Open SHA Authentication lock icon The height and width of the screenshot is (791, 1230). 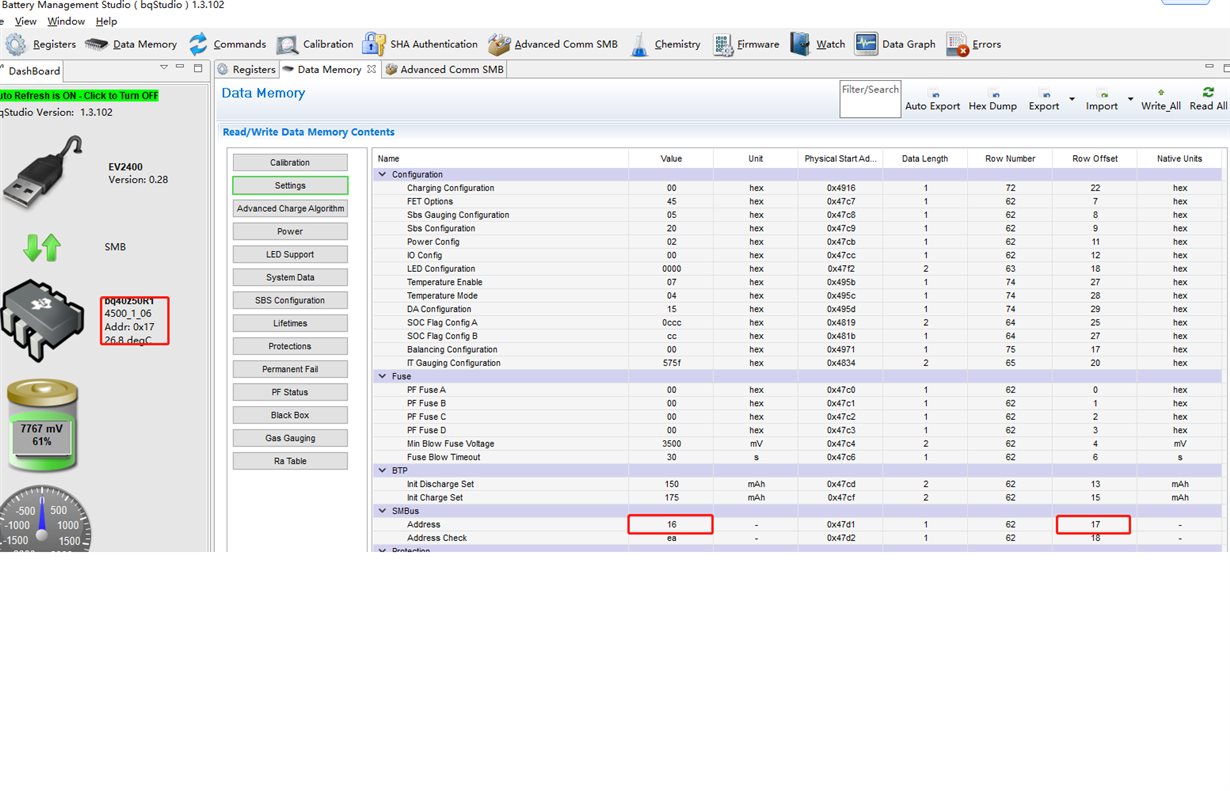(x=374, y=44)
